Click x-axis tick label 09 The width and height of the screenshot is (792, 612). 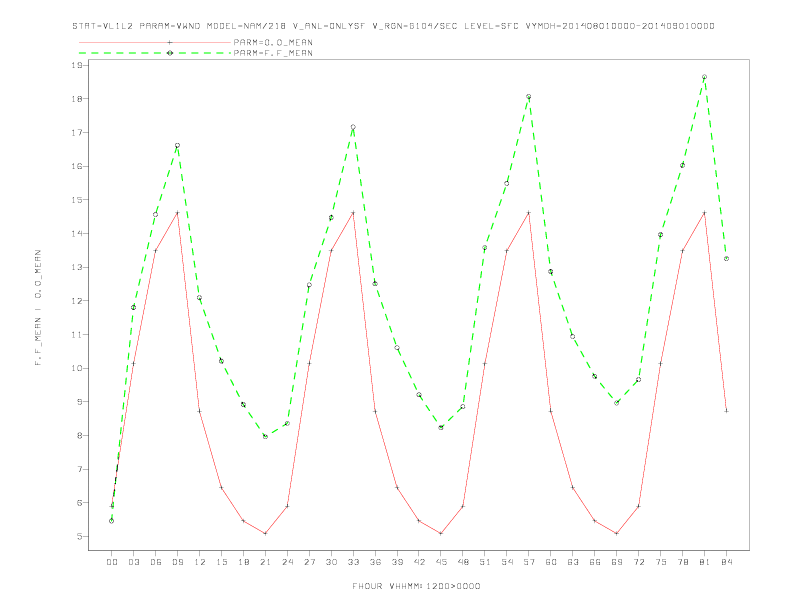(177, 562)
